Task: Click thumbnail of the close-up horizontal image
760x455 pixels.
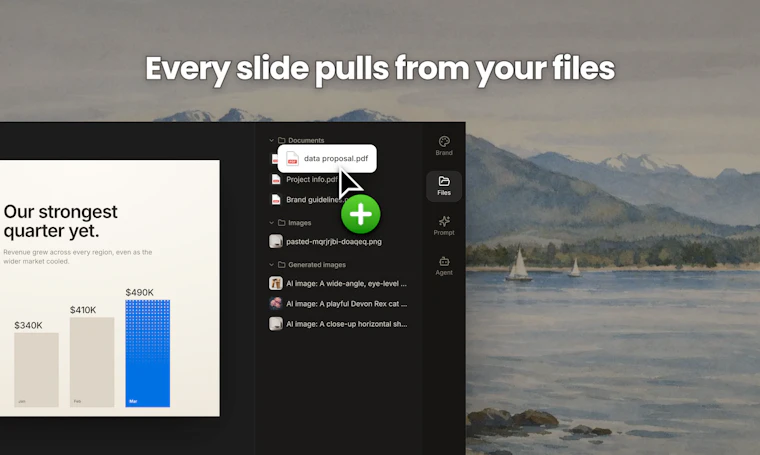Action: coord(276,324)
